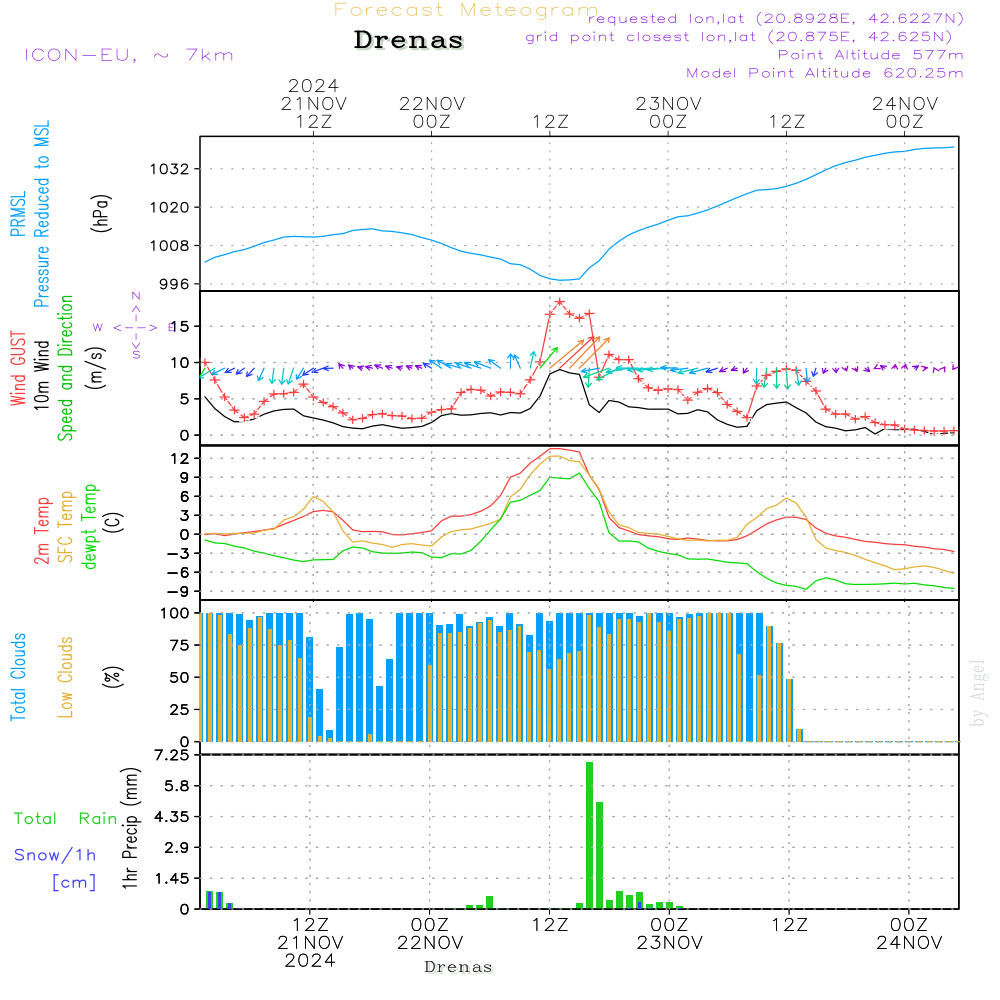
Task: Click the Forecast Meteogram heading
Action: tap(466, 10)
